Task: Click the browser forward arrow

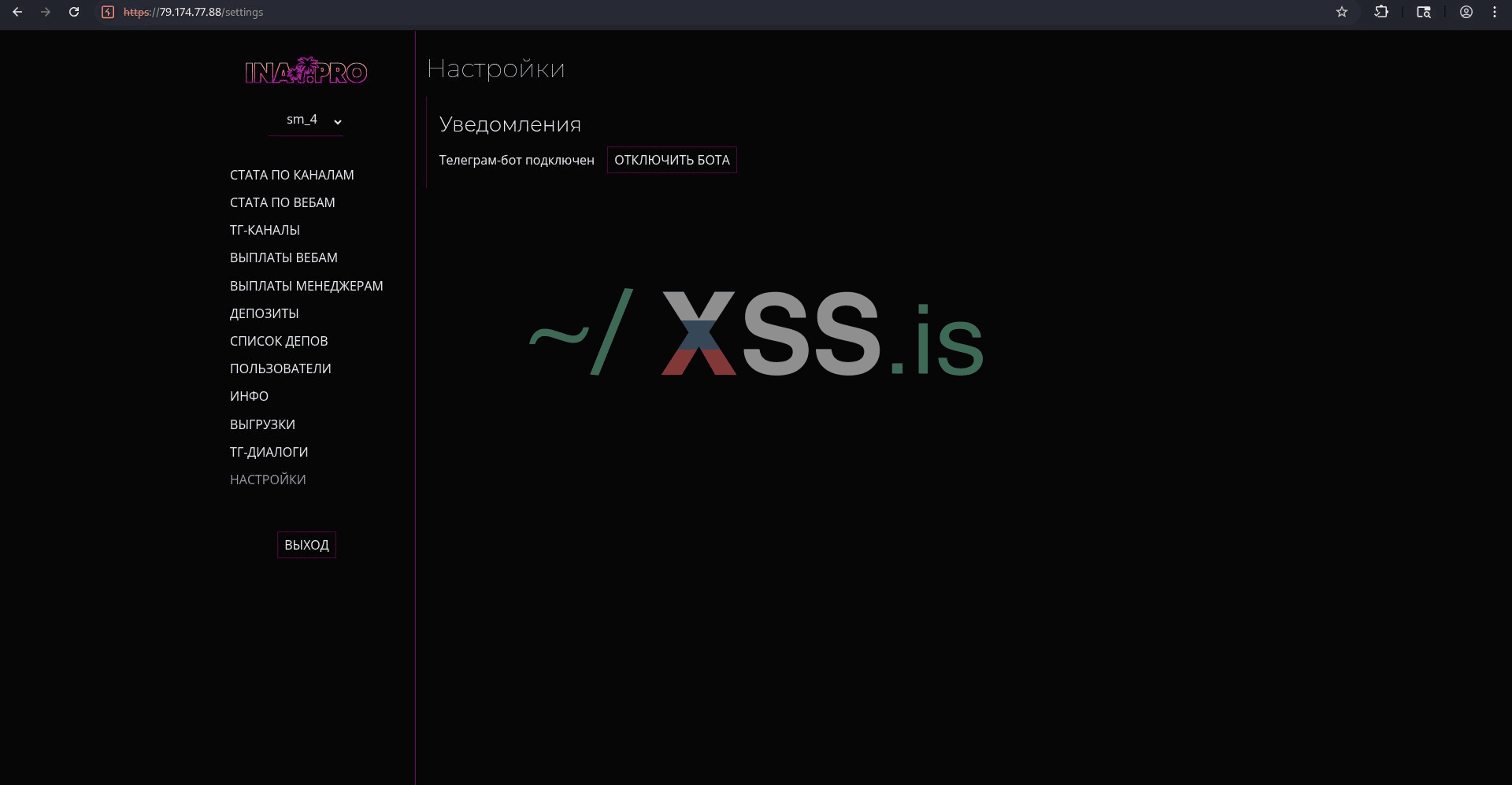Action: pos(46,12)
